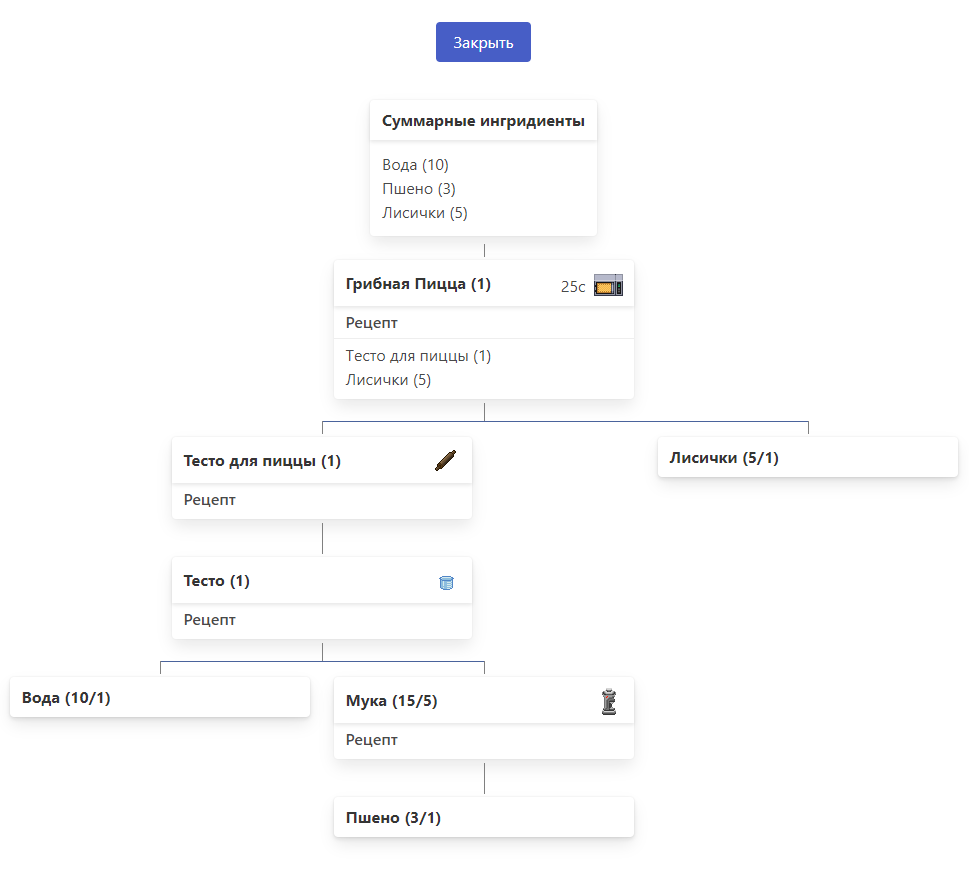This screenshot has width=969, height=895.
Task: Click the Суммарные ингридиенты header
Action: (483, 122)
